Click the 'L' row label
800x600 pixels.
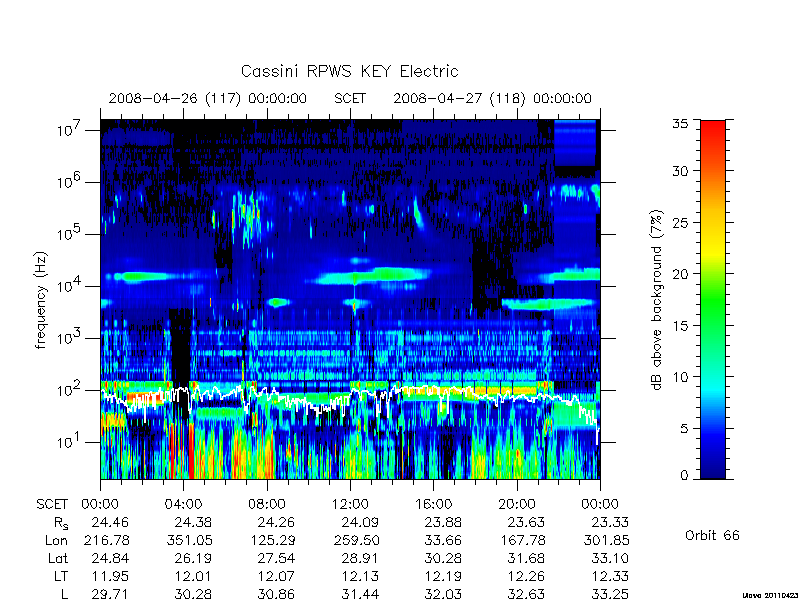pyautogui.click(x=65, y=594)
